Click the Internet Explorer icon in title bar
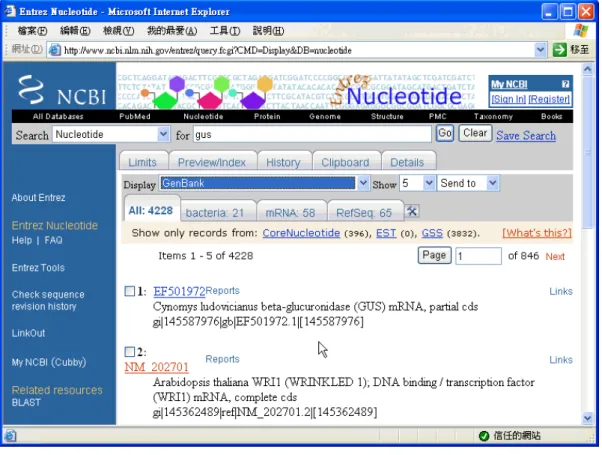The width and height of the screenshot is (602, 455). click(10, 11)
